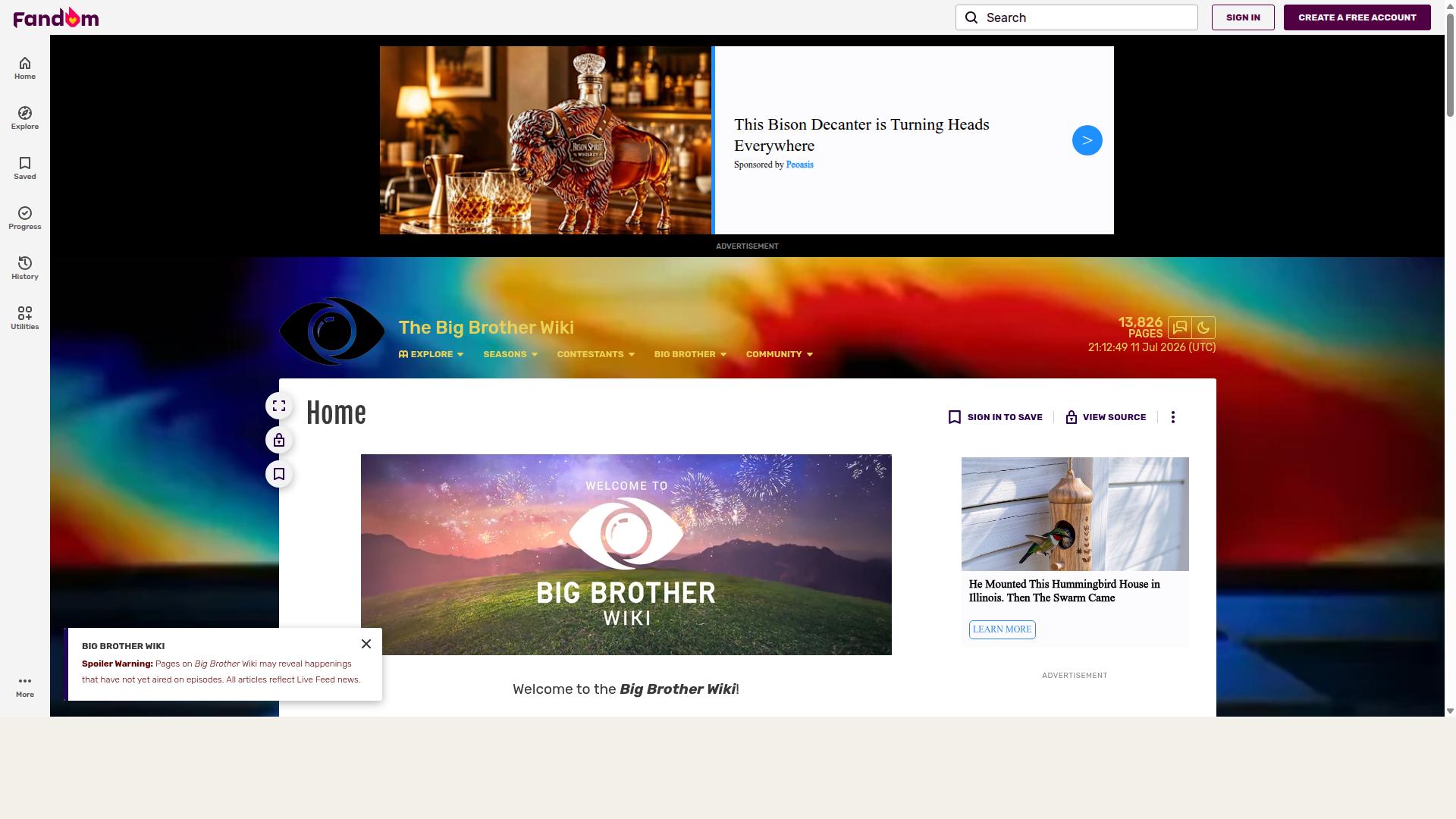The height and width of the screenshot is (819, 1456).
Task: Open Saved bookmark in sidebar
Action: 25,168
